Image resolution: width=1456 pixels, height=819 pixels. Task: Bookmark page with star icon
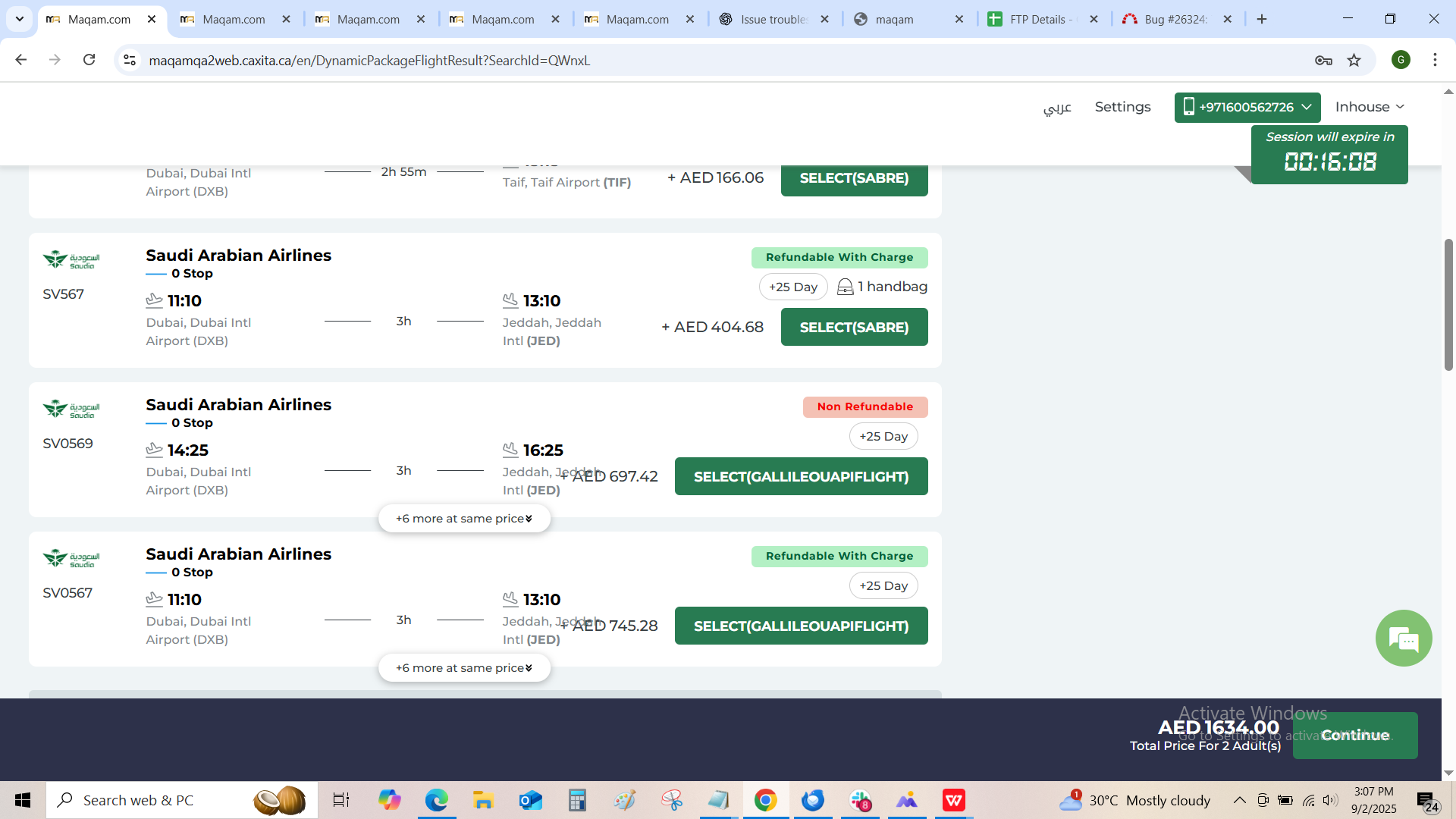1354,61
